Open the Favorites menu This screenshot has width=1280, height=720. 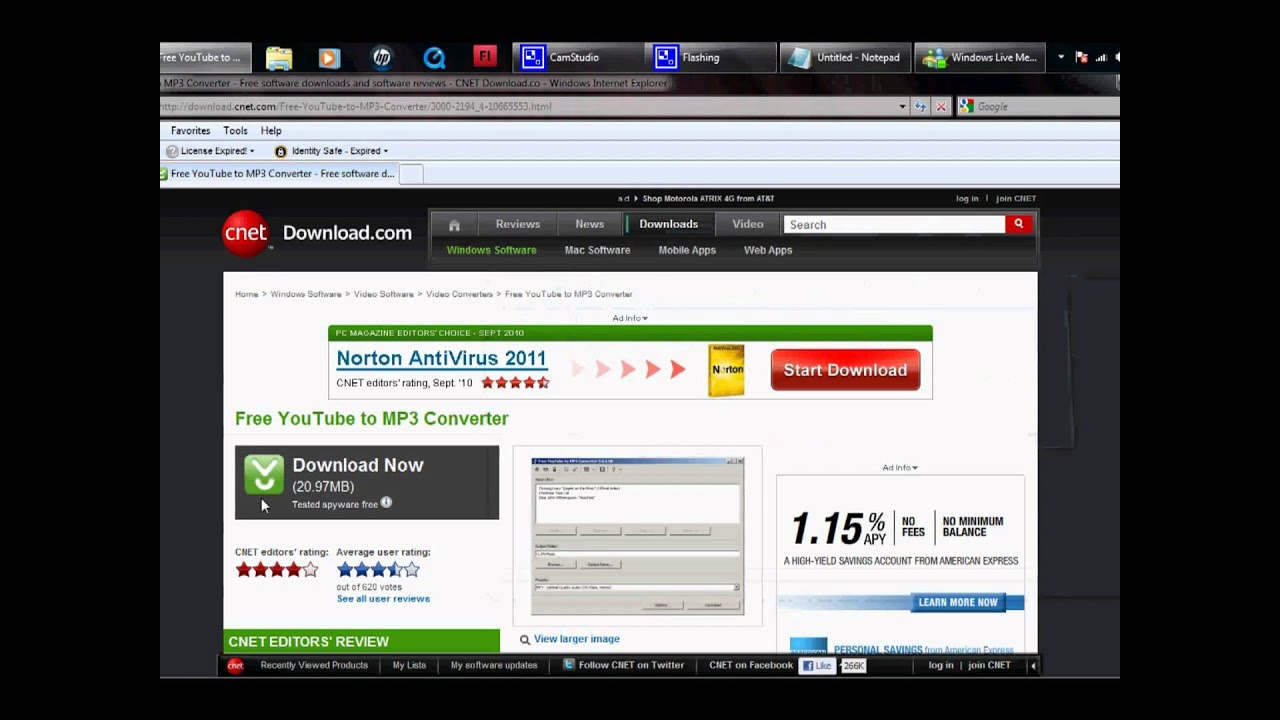point(190,131)
